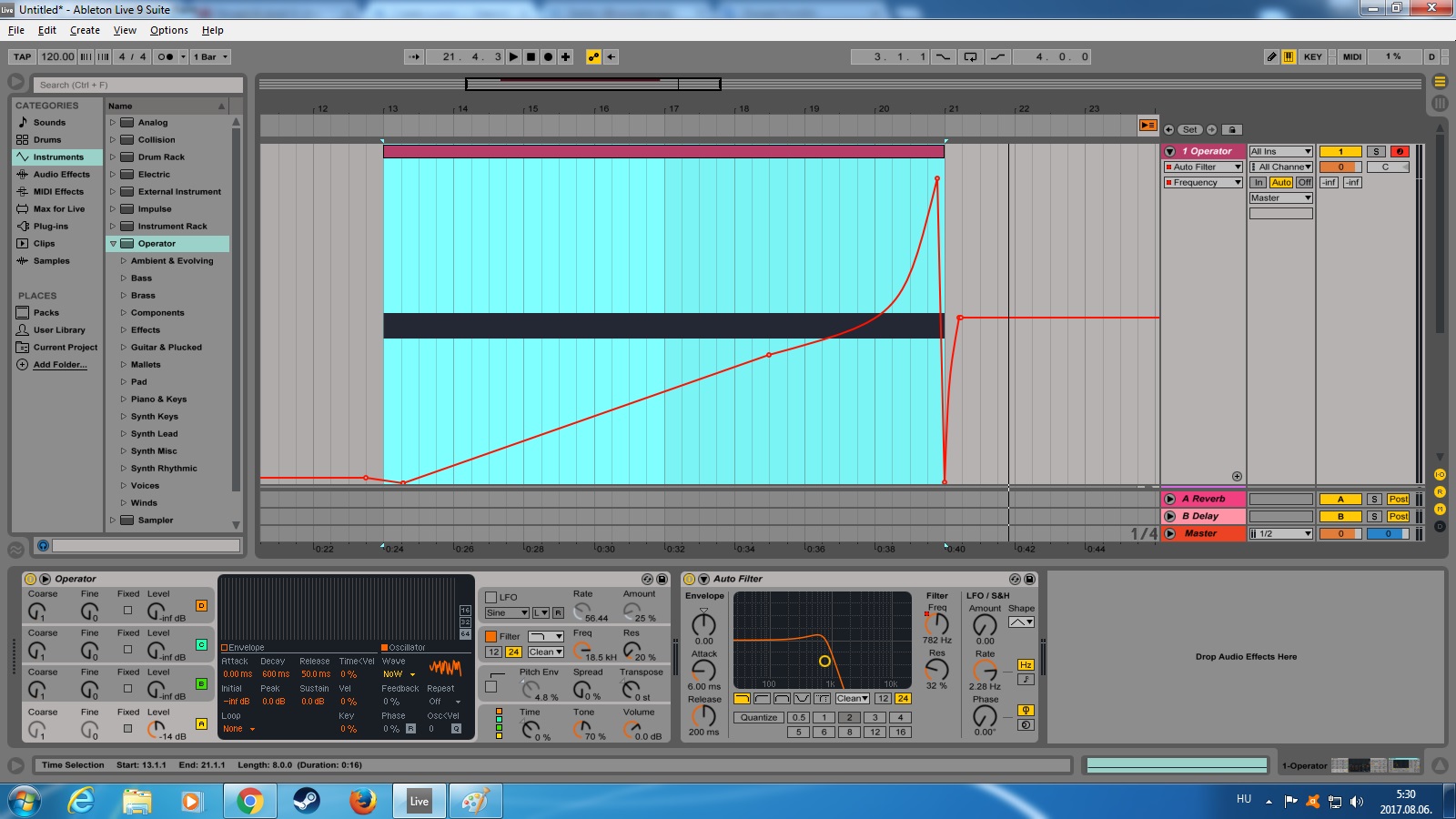Click the Auto Filter Freq knob
Image resolution: width=1456 pixels, height=819 pixels.
(x=936, y=624)
